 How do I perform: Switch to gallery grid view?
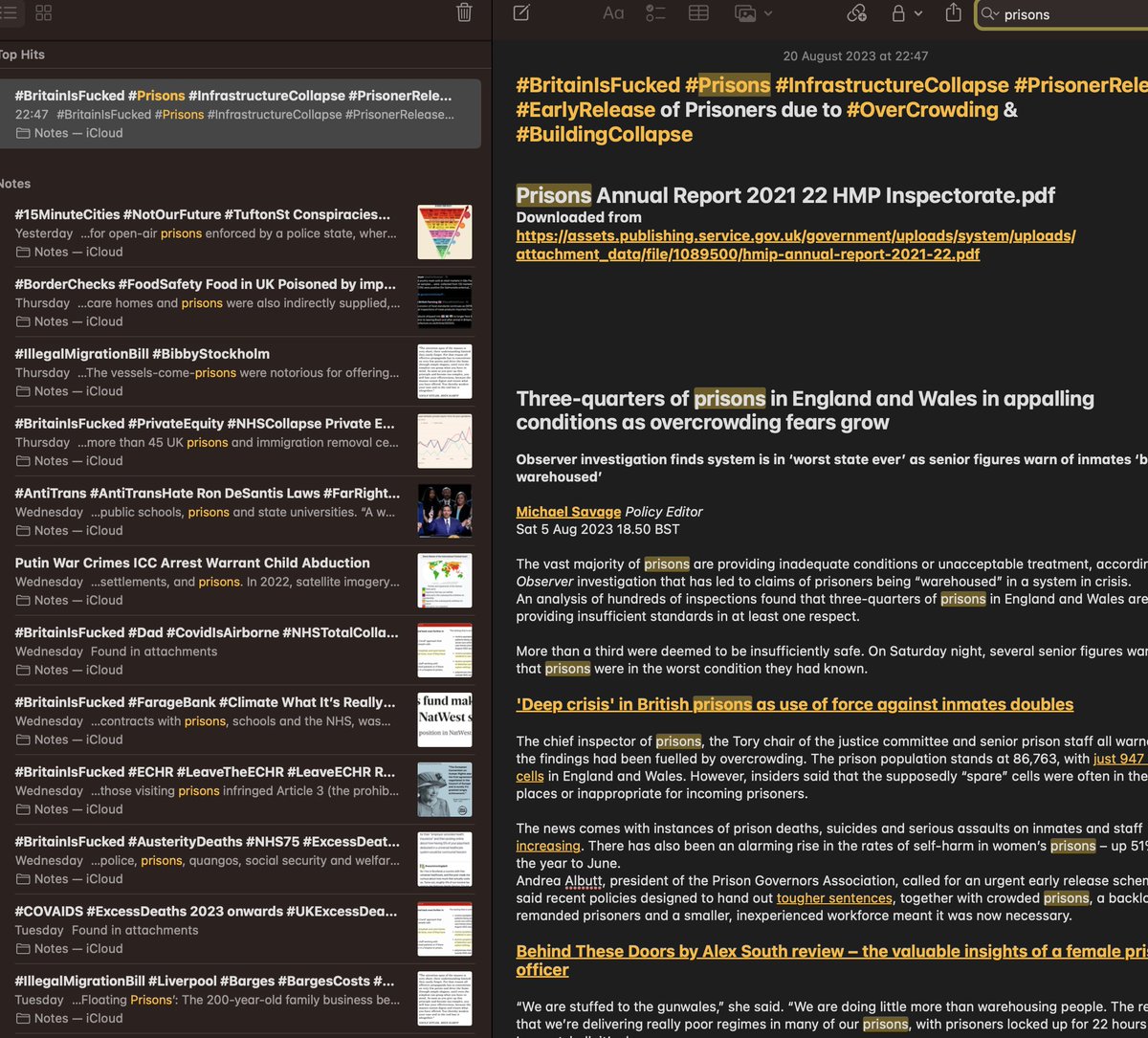click(x=43, y=12)
